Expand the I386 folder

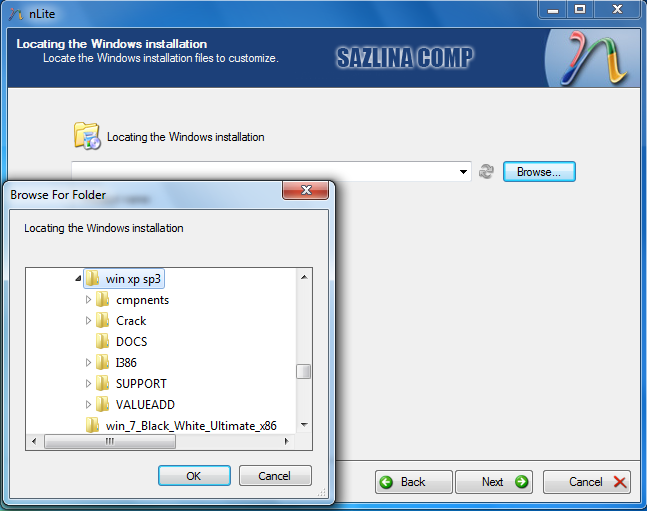click(88, 362)
